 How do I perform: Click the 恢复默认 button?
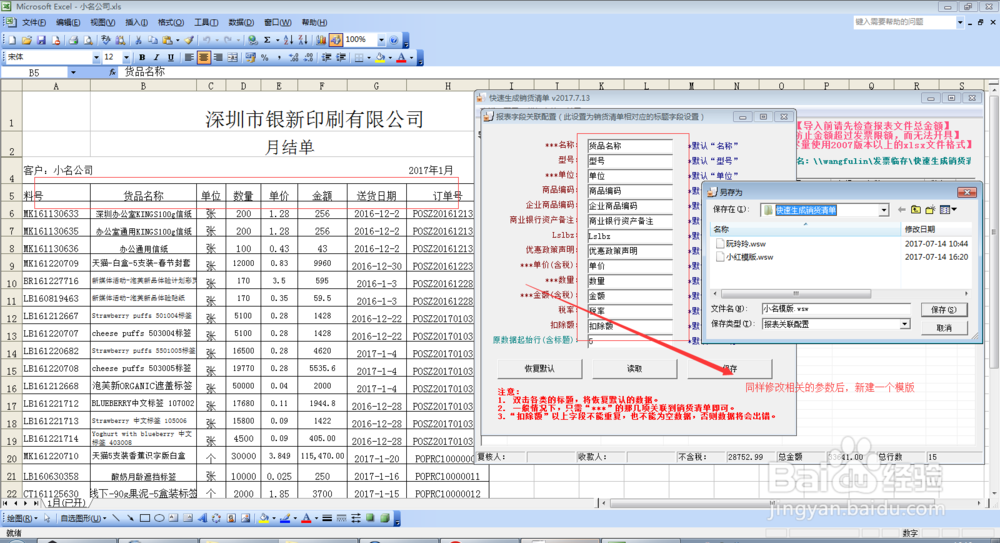click(540, 369)
